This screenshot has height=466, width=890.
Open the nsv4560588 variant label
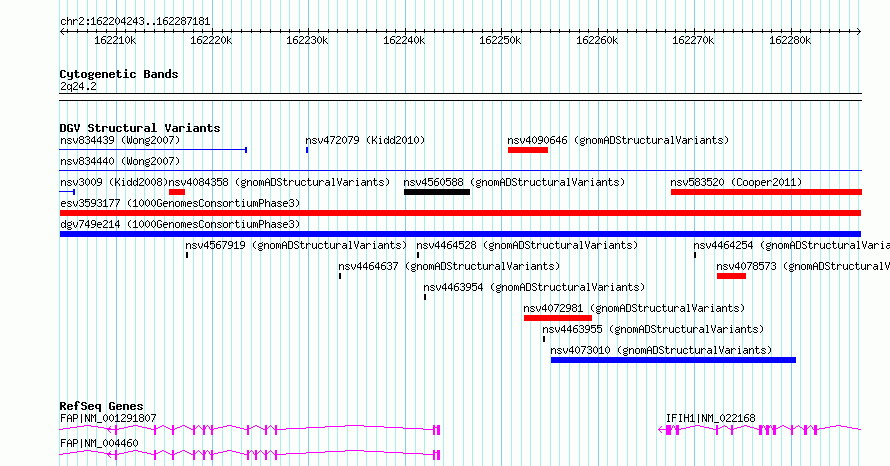(x=514, y=182)
